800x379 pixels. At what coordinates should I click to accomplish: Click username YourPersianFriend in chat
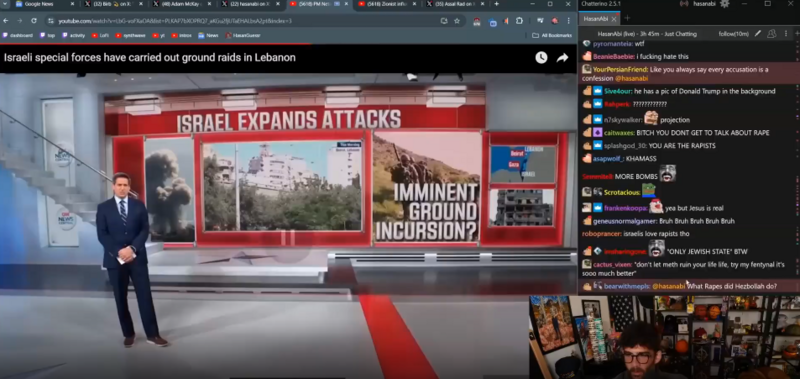620,69
